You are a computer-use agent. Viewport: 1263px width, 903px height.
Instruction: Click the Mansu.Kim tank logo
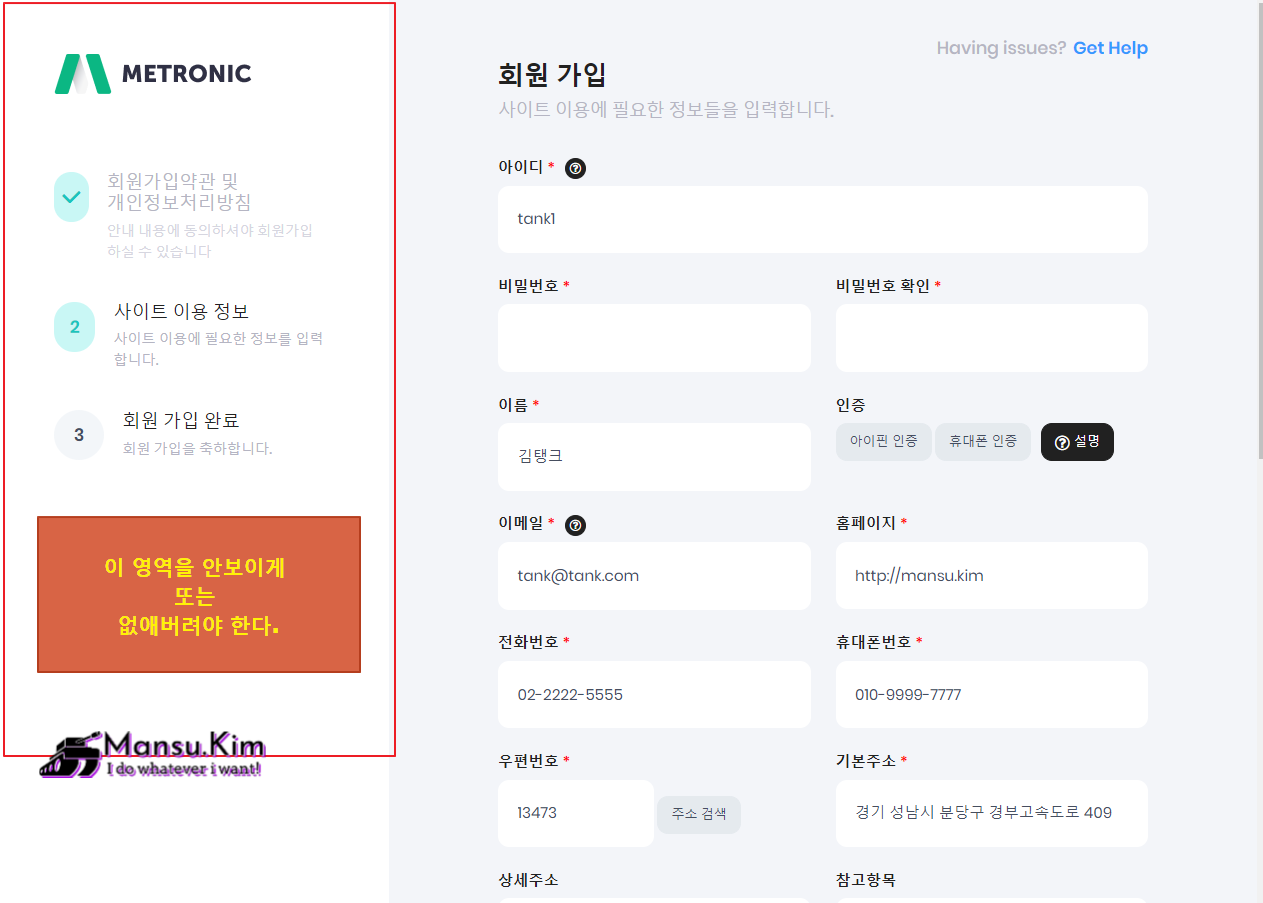click(153, 755)
